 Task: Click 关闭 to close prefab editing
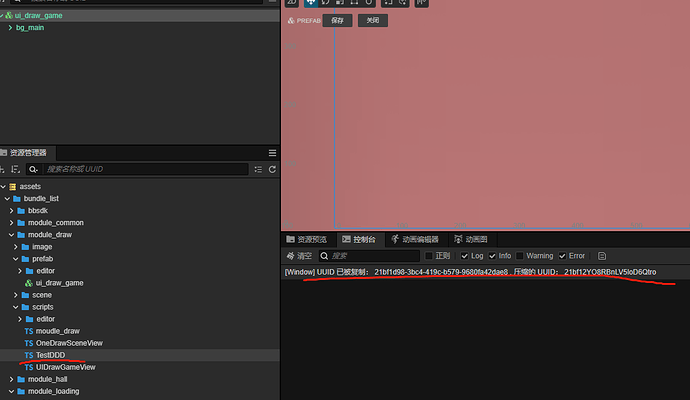pyautogui.click(x=373, y=20)
